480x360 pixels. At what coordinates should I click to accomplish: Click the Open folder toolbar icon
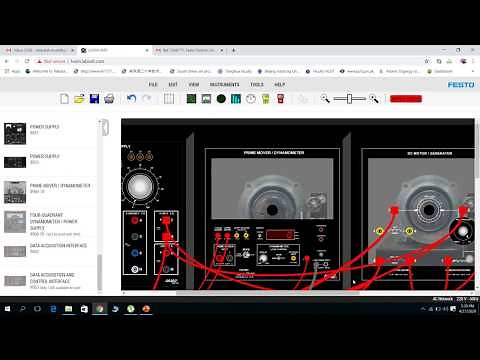pyautogui.click(x=79, y=99)
